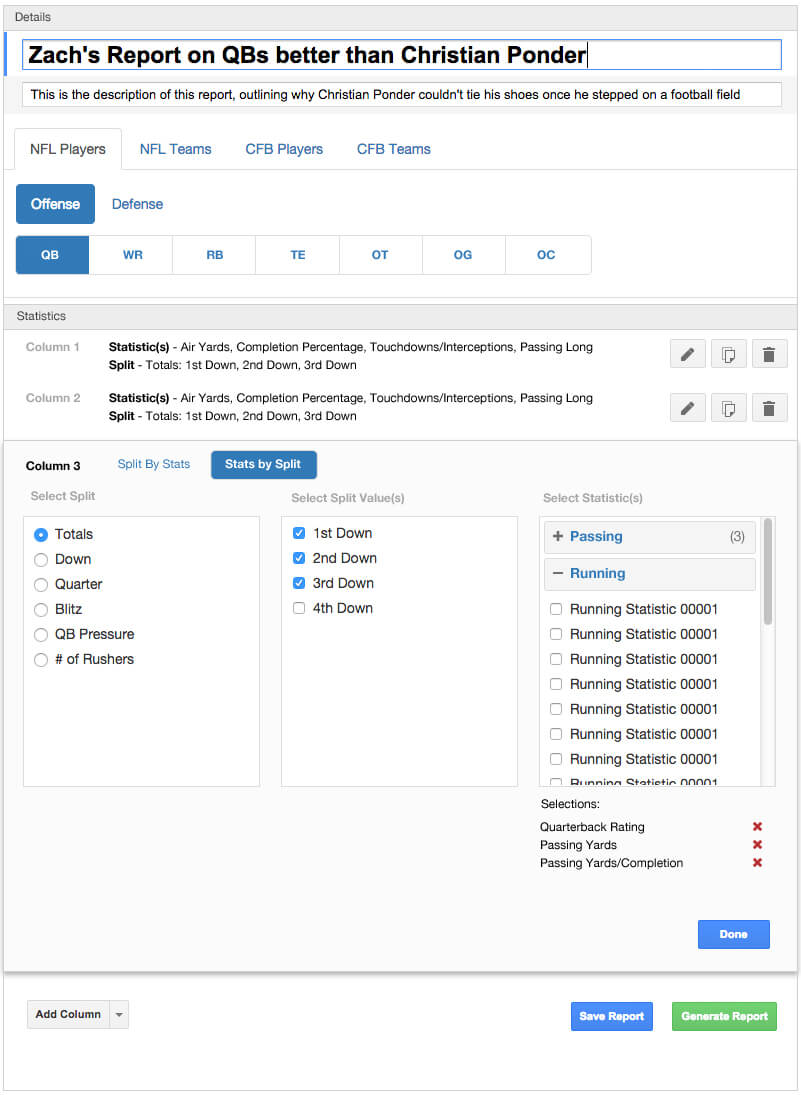Open the Split By Stats tab
The width and height of the screenshot is (801, 1095).
point(153,464)
